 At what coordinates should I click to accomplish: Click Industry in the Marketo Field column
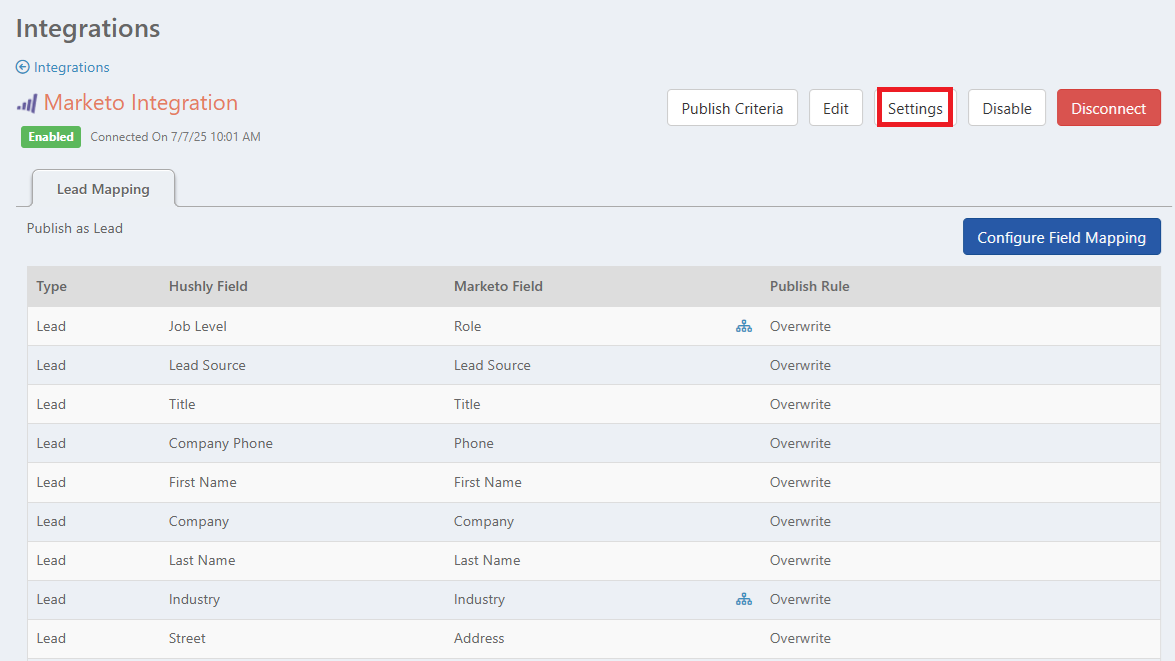479,599
